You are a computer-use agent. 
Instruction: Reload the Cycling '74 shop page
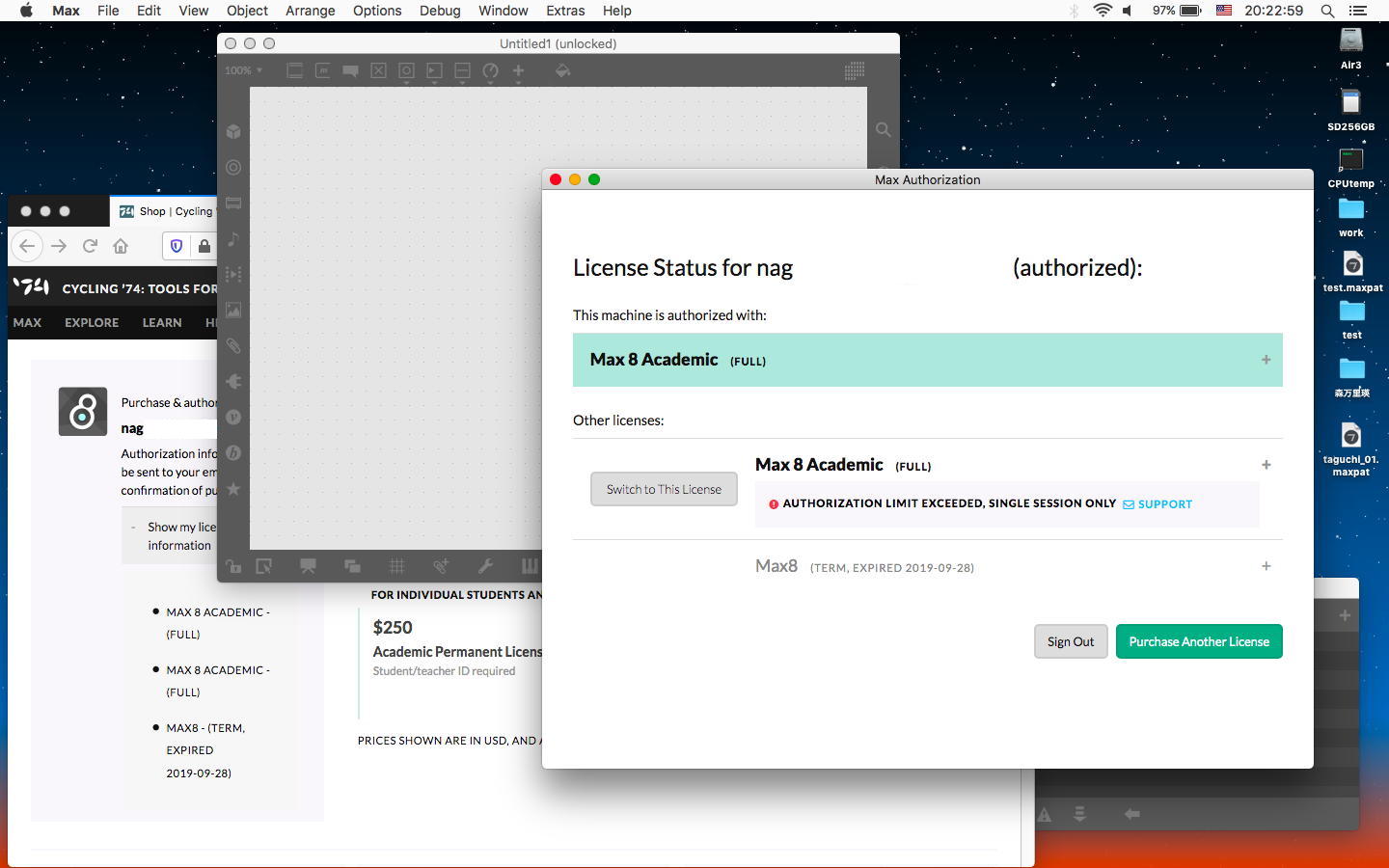(x=90, y=246)
